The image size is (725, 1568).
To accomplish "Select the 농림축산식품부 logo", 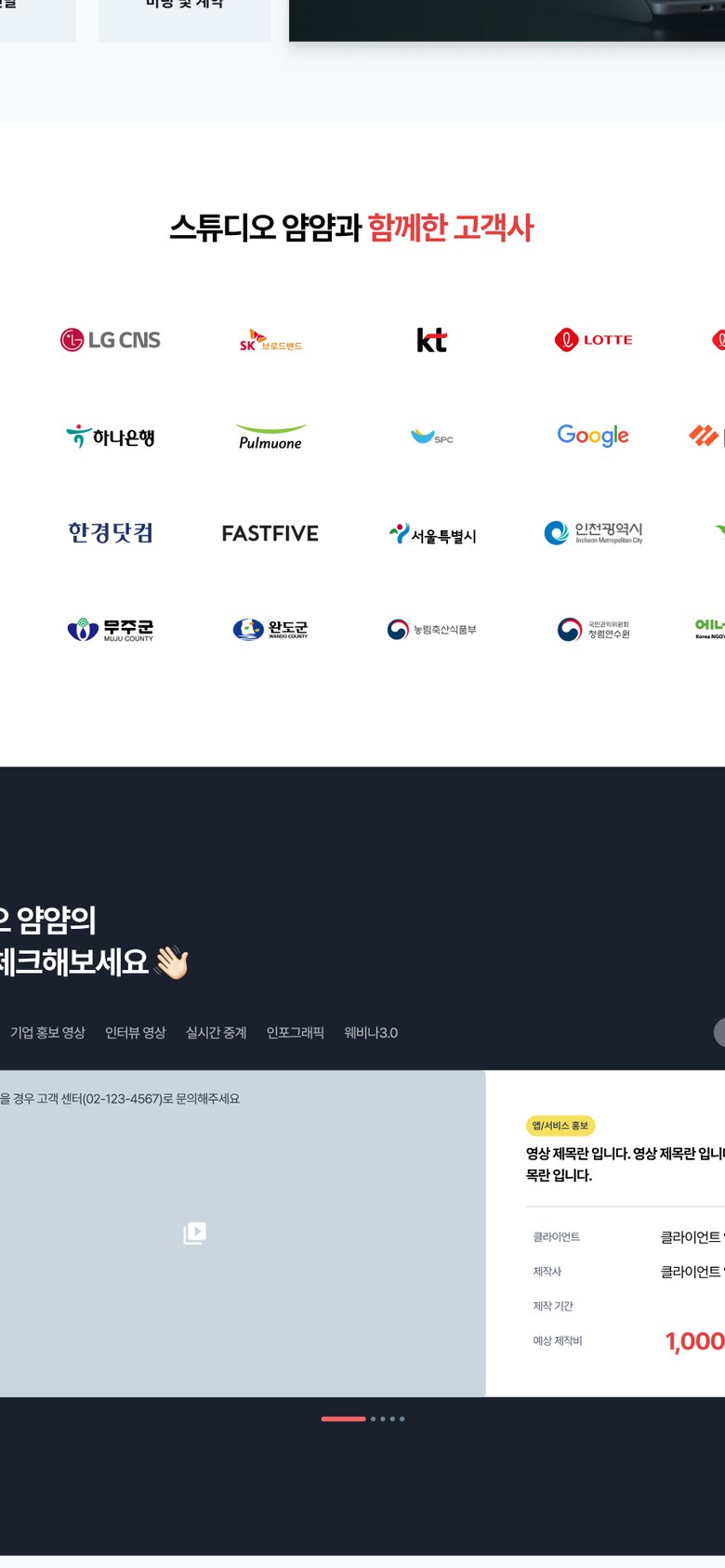I will point(432,630).
